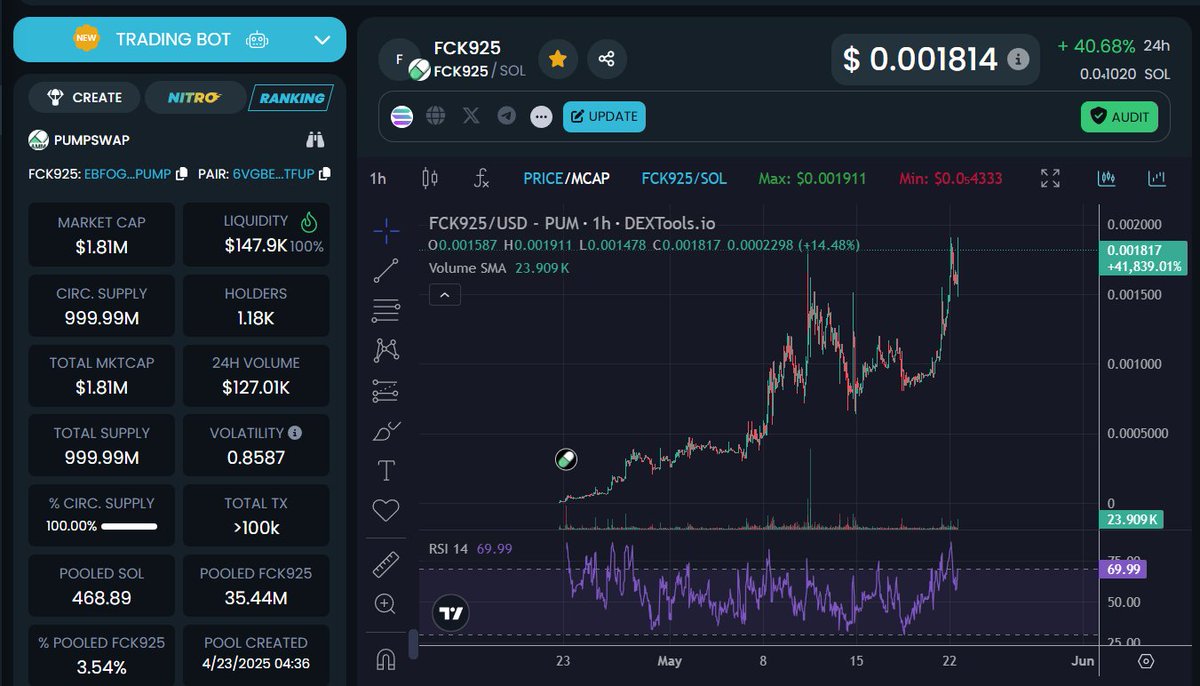Open the 1h timeframe selector
This screenshot has width=1200, height=686.
376,177
